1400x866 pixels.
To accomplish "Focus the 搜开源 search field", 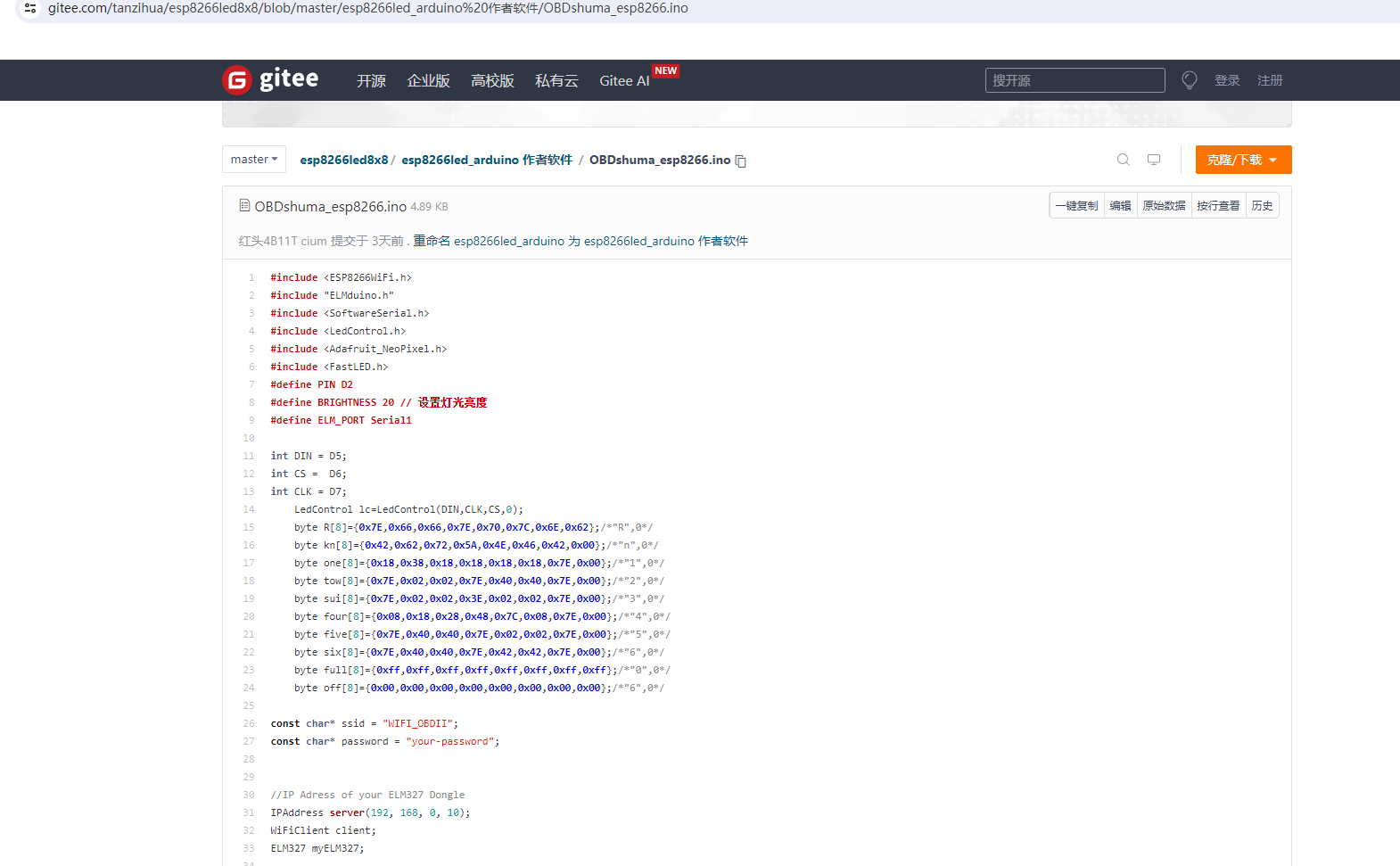I will point(1075,80).
